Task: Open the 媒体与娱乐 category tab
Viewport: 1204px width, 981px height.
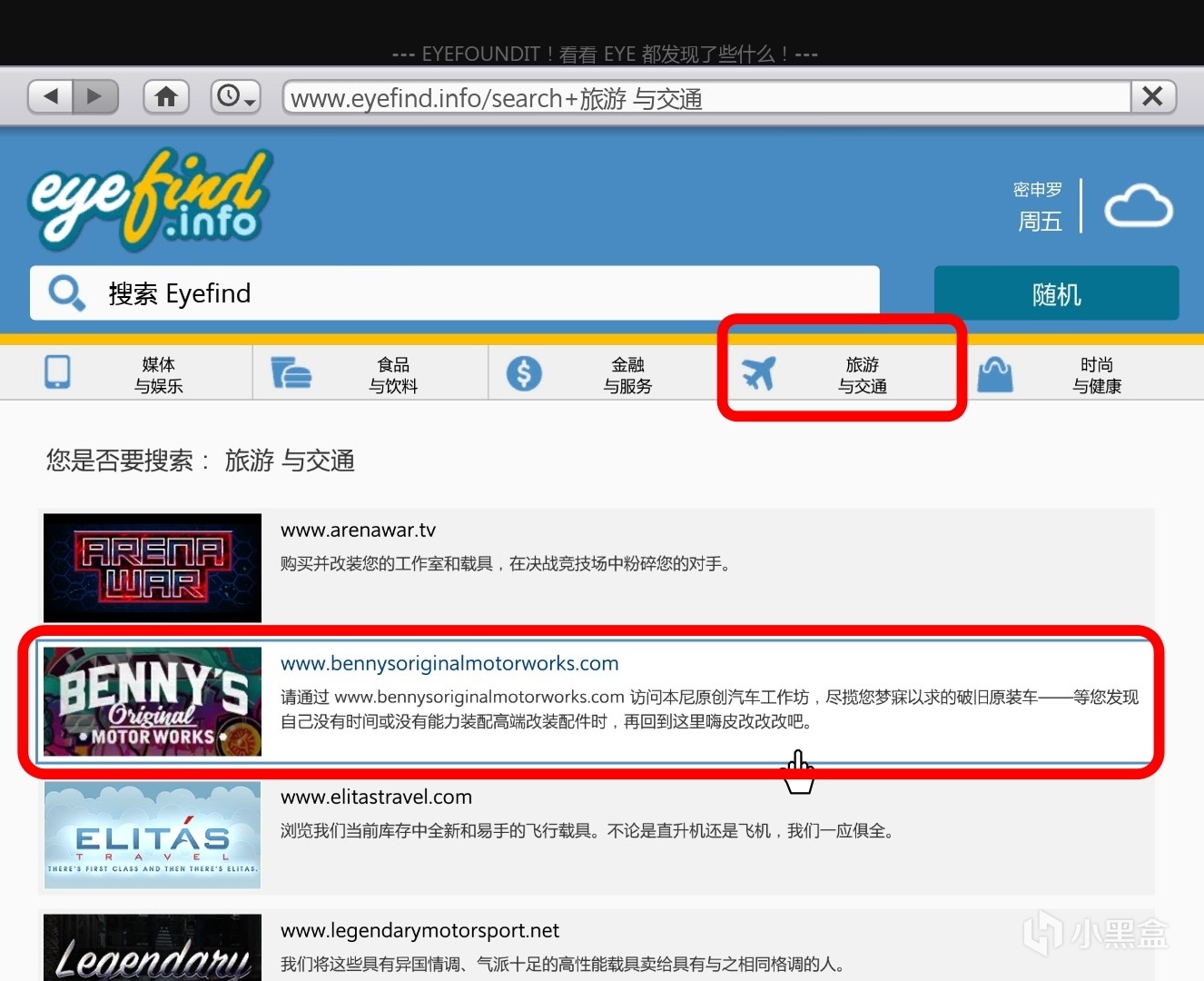Action: [126, 373]
